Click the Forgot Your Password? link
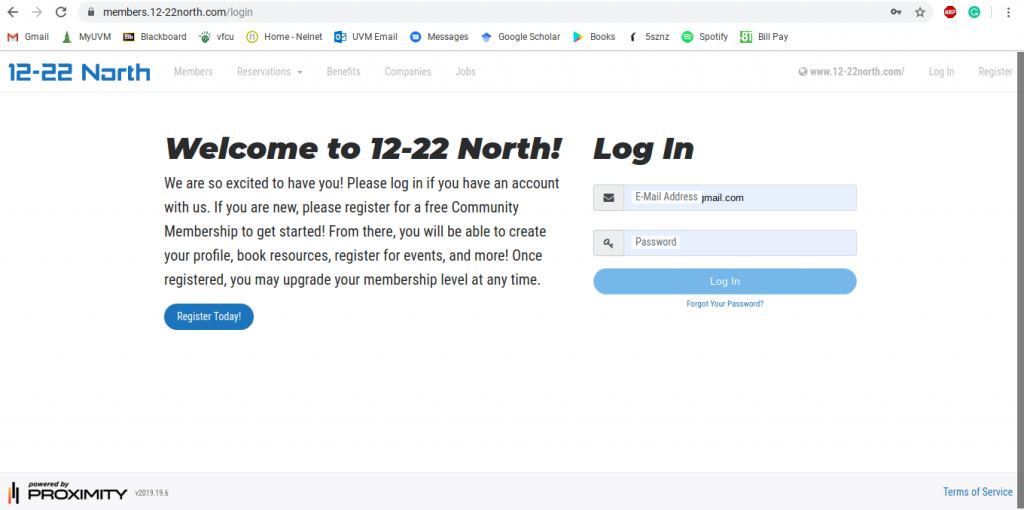Viewport: 1024px width, 510px height. click(725, 304)
